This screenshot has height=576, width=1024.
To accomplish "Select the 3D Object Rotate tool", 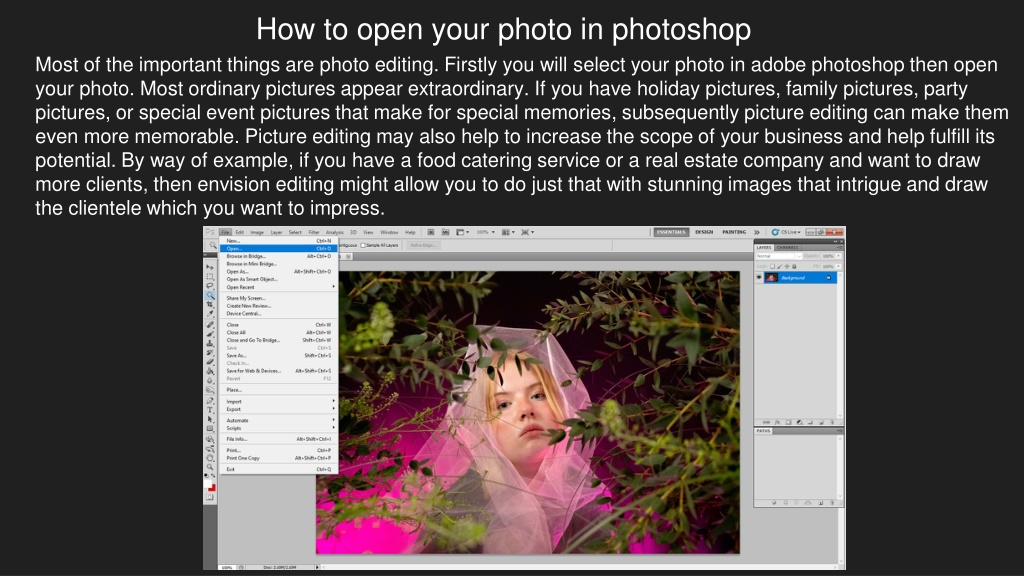I will click(210, 439).
